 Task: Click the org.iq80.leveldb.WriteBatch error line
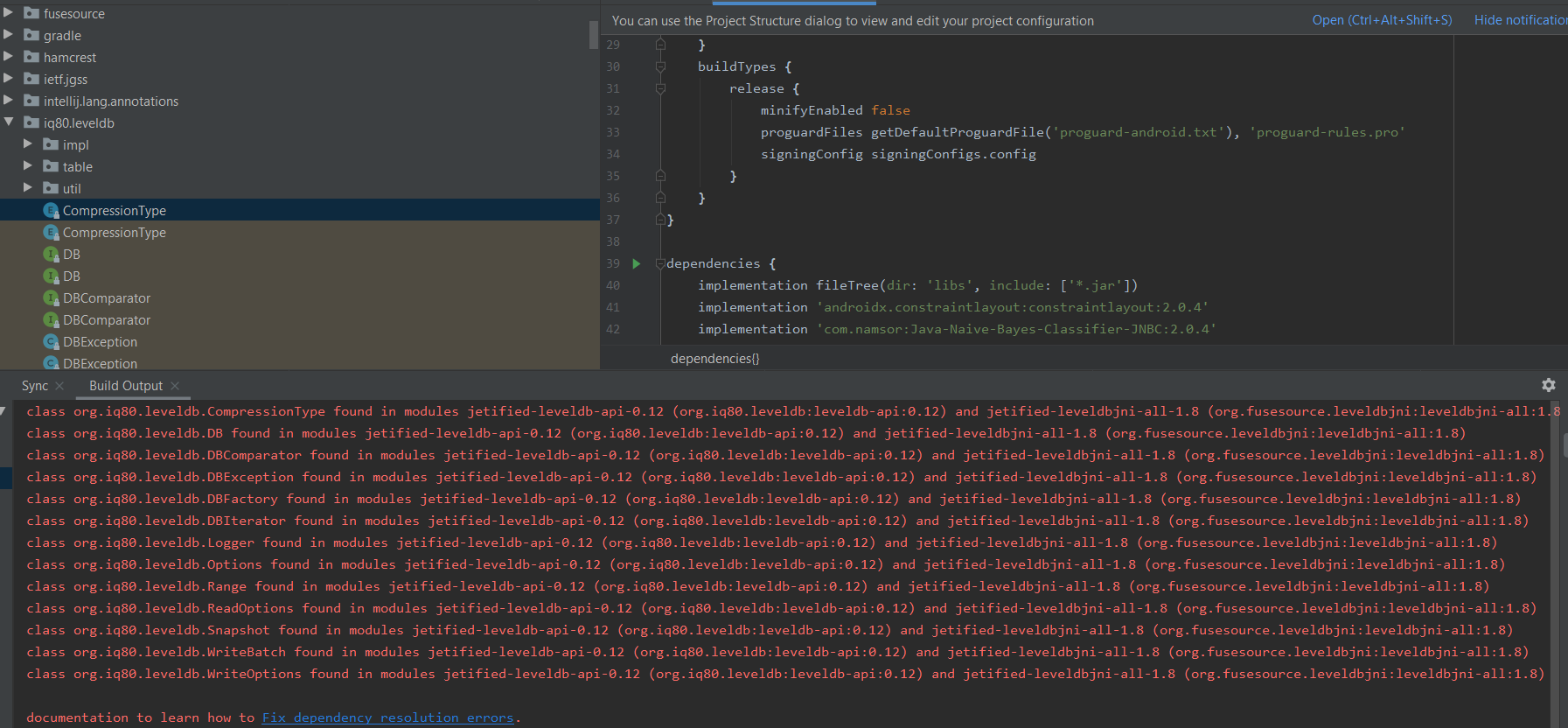(x=777, y=652)
